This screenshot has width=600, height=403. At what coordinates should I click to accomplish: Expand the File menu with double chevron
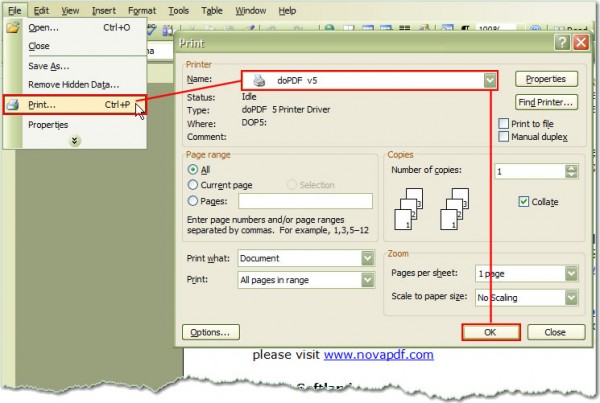(75, 141)
